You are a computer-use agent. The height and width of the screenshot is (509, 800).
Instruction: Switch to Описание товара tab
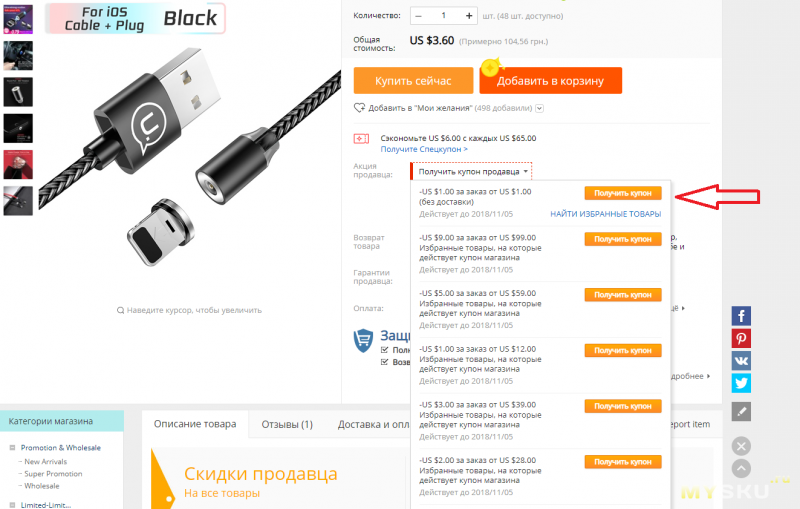(195, 424)
